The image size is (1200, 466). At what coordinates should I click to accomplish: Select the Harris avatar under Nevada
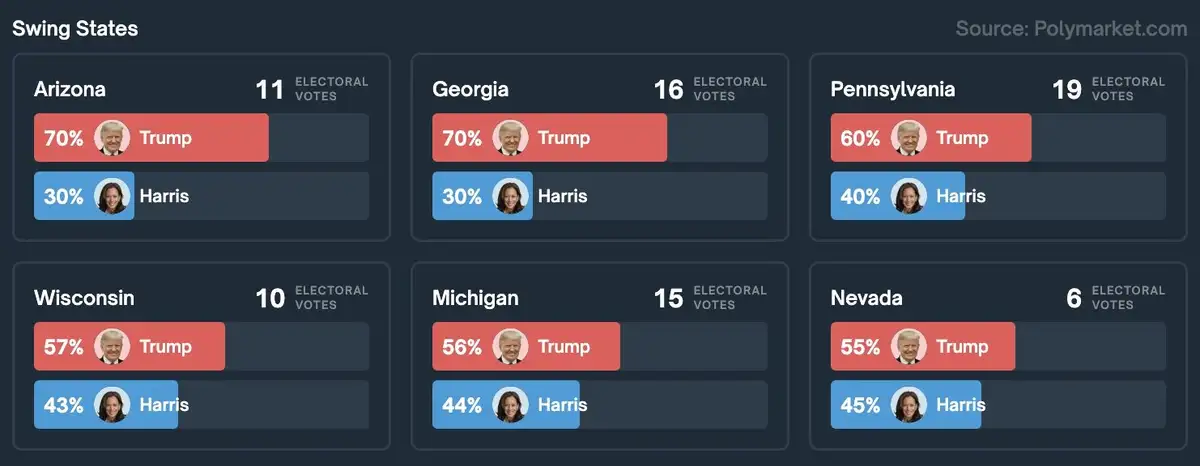pyautogui.click(x=909, y=405)
